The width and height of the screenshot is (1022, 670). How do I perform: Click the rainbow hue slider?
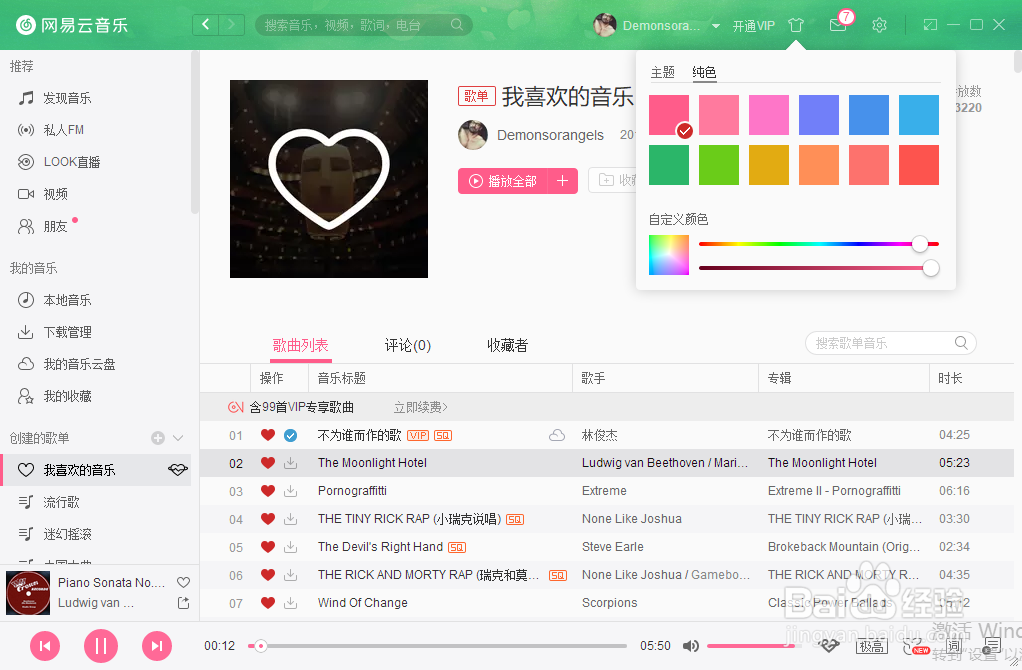click(819, 244)
